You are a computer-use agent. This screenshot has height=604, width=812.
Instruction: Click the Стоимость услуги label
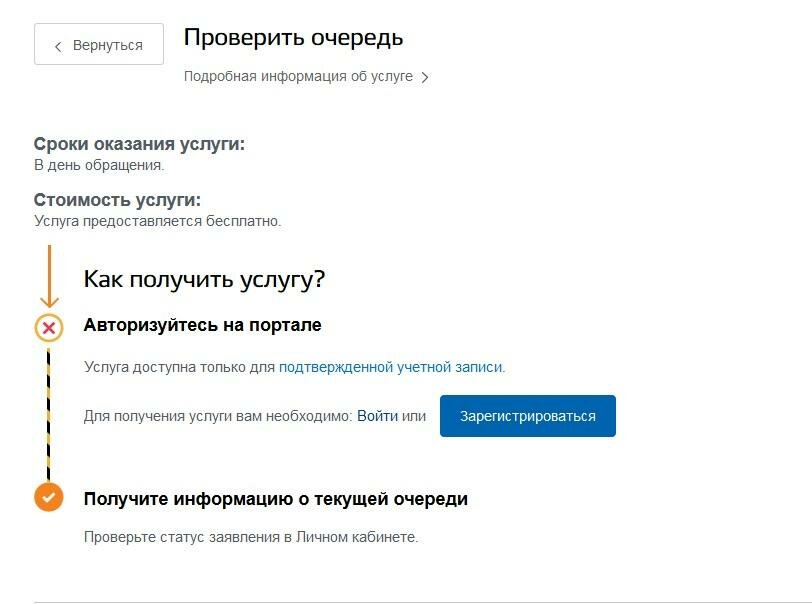coord(117,199)
